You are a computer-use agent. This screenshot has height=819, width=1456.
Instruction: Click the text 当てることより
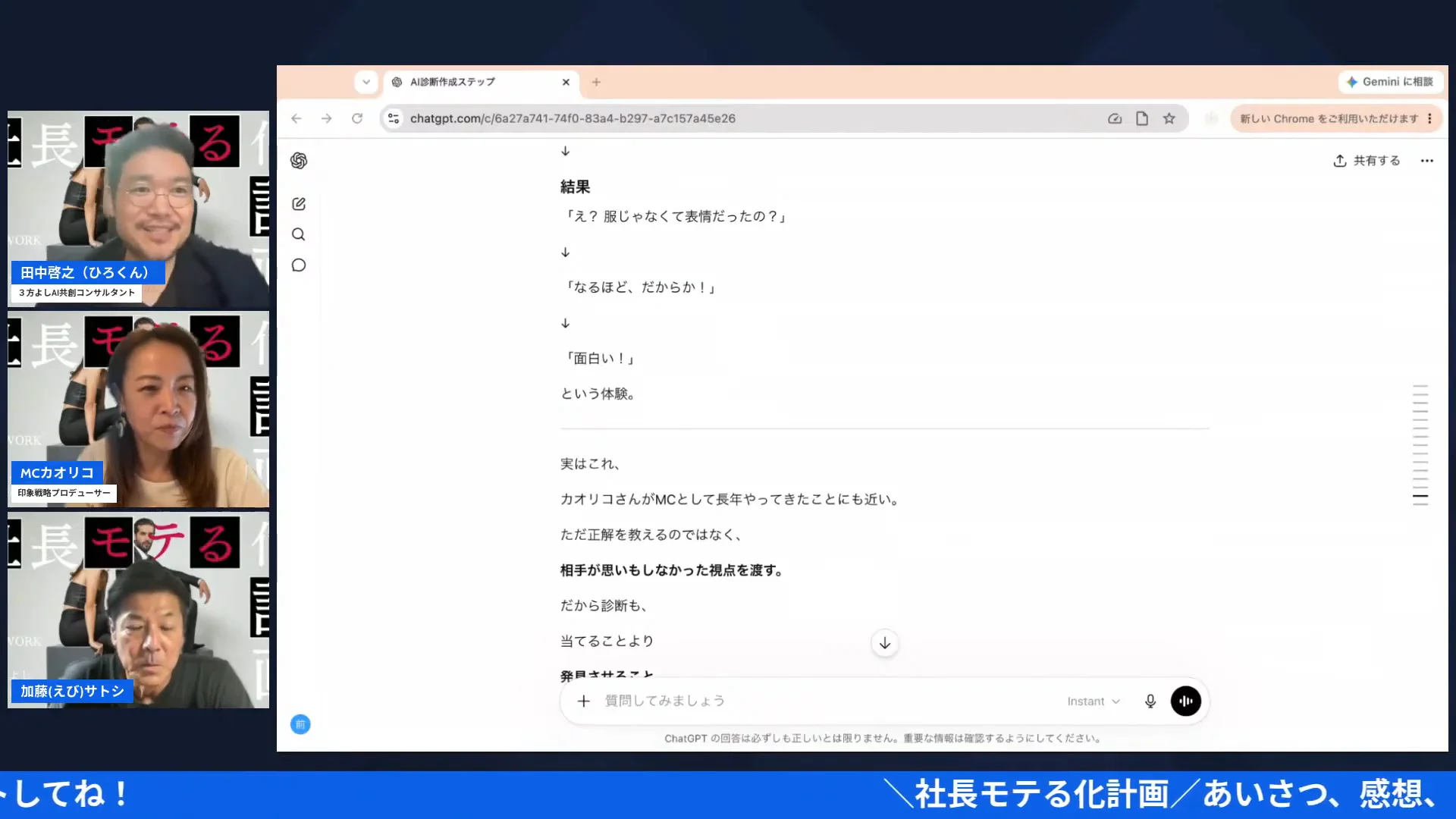(607, 641)
